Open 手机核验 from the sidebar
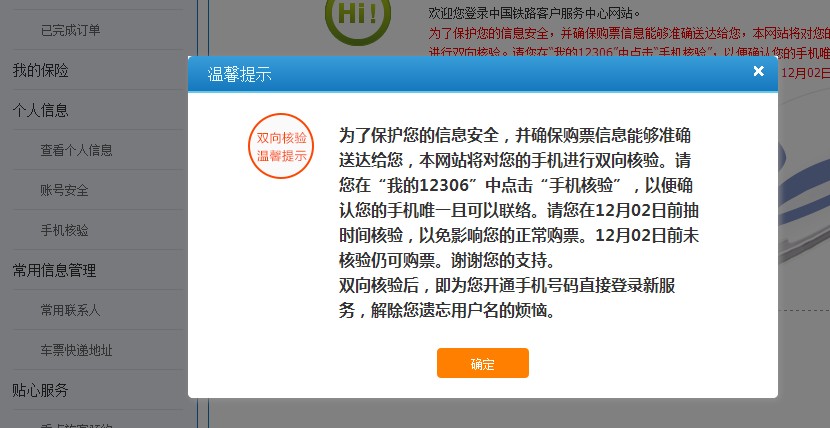The image size is (830, 428). tap(64, 231)
